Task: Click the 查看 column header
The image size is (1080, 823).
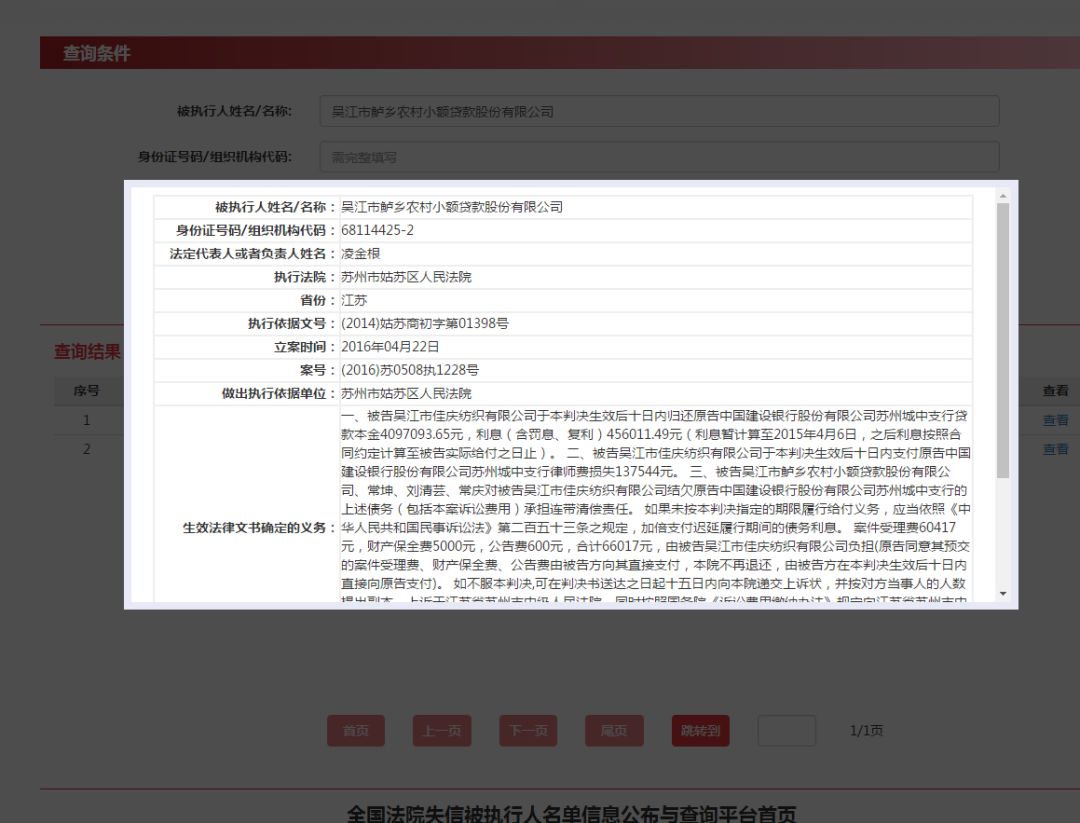Action: tap(1055, 390)
